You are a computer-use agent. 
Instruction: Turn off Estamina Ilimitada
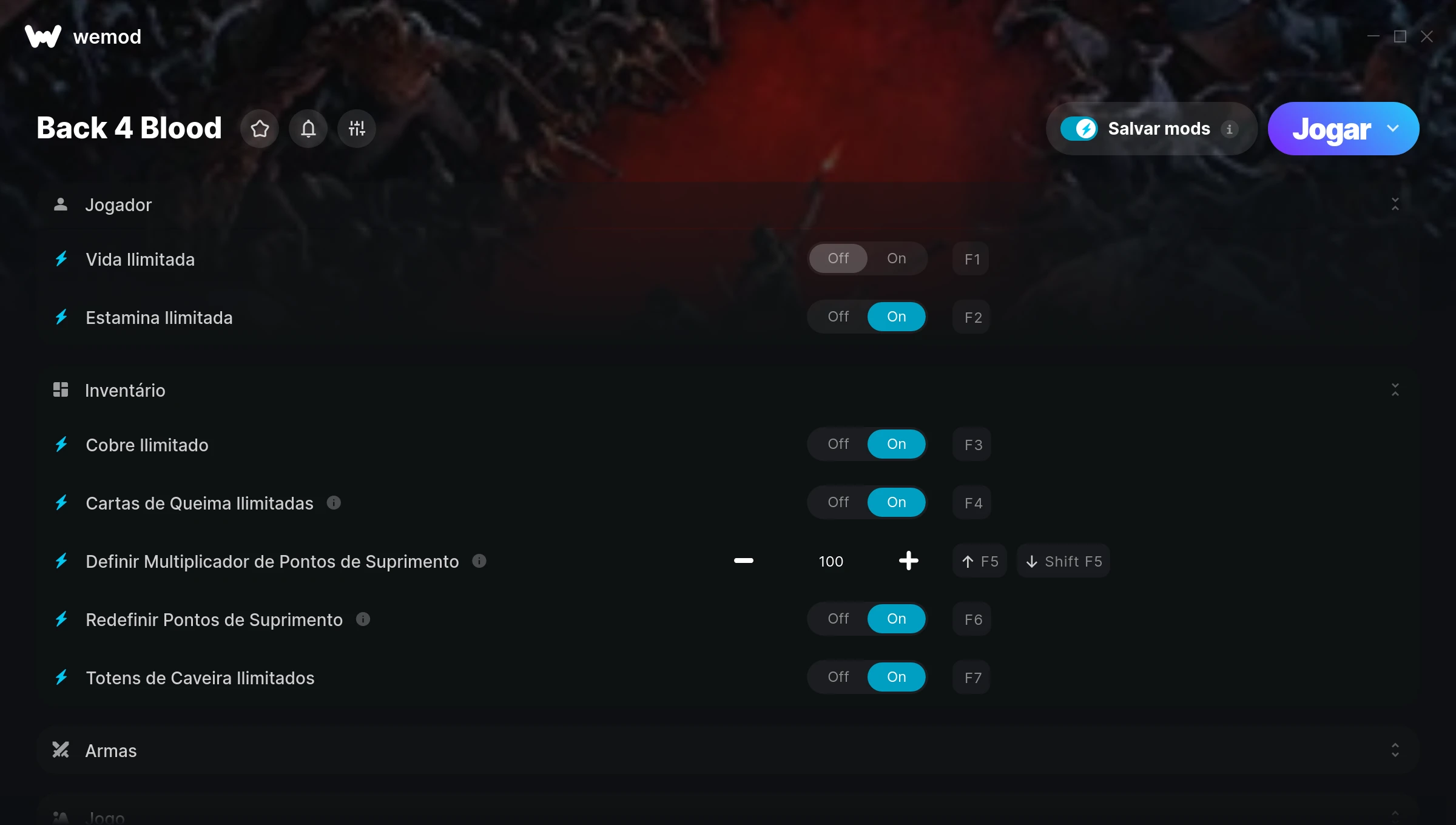[x=838, y=317]
